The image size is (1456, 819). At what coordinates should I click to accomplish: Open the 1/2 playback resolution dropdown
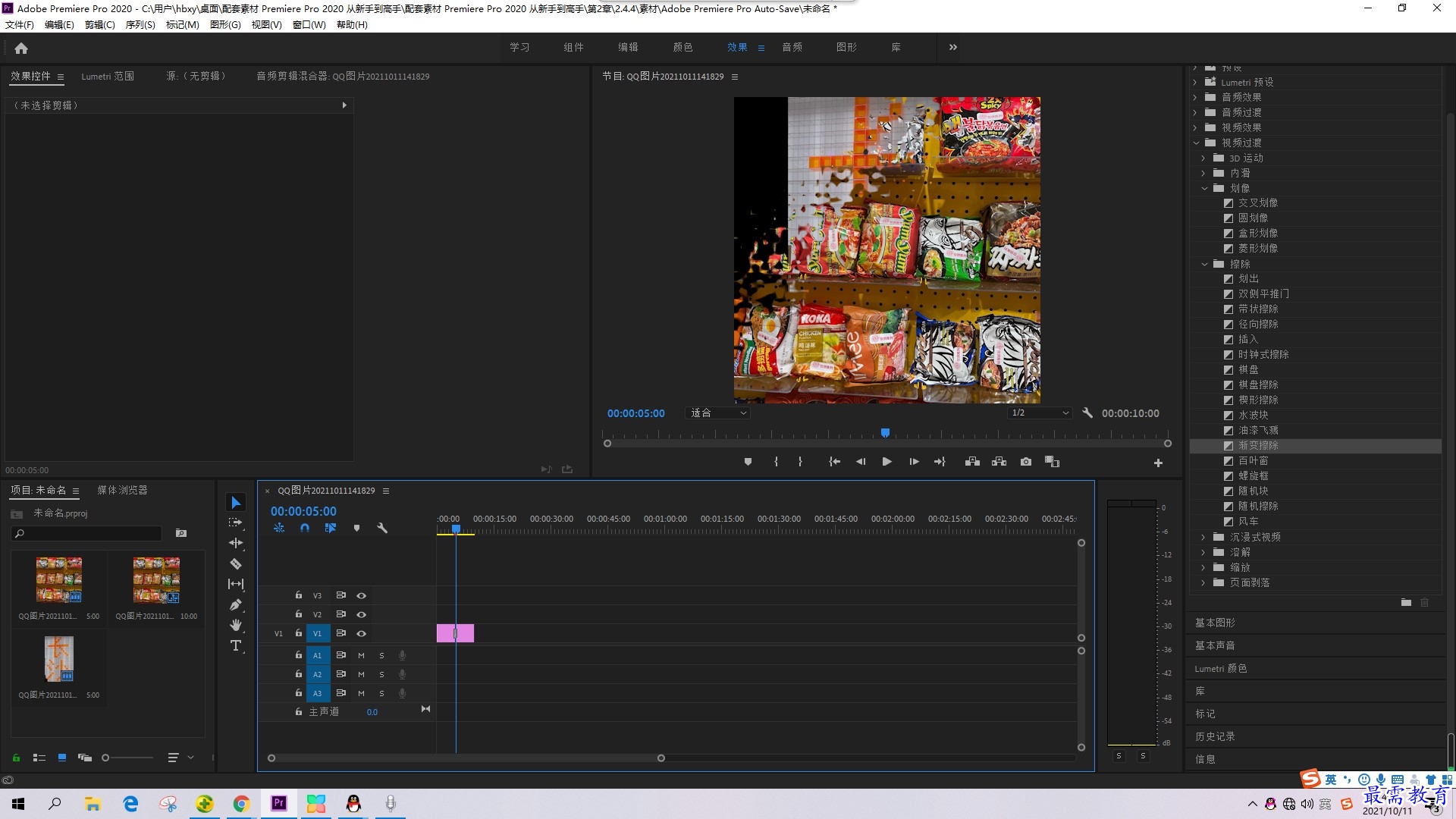tap(1040, 413)
